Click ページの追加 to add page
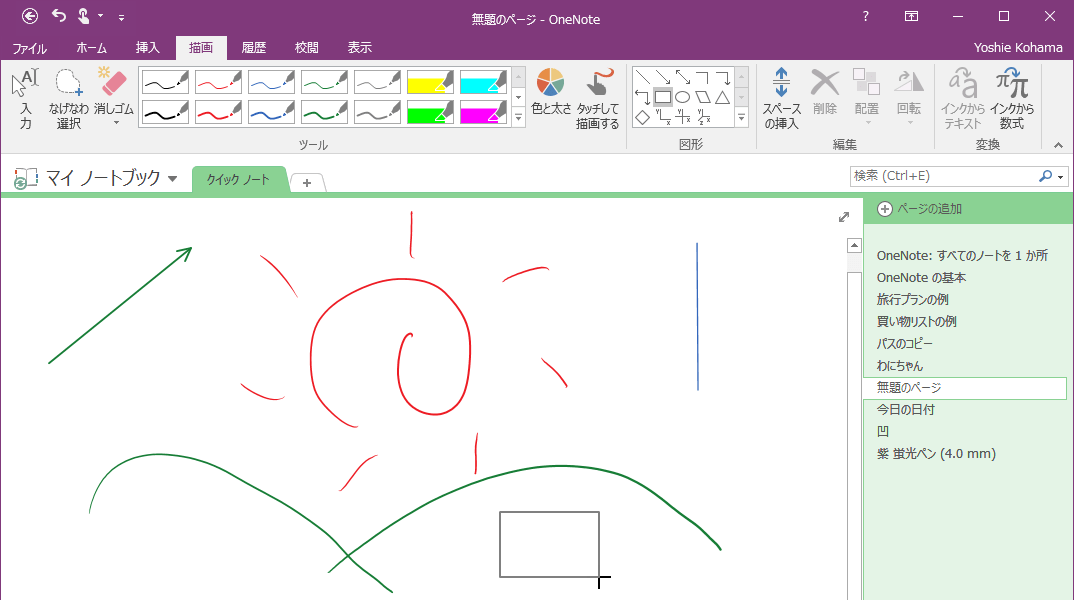 pos(921,209)
